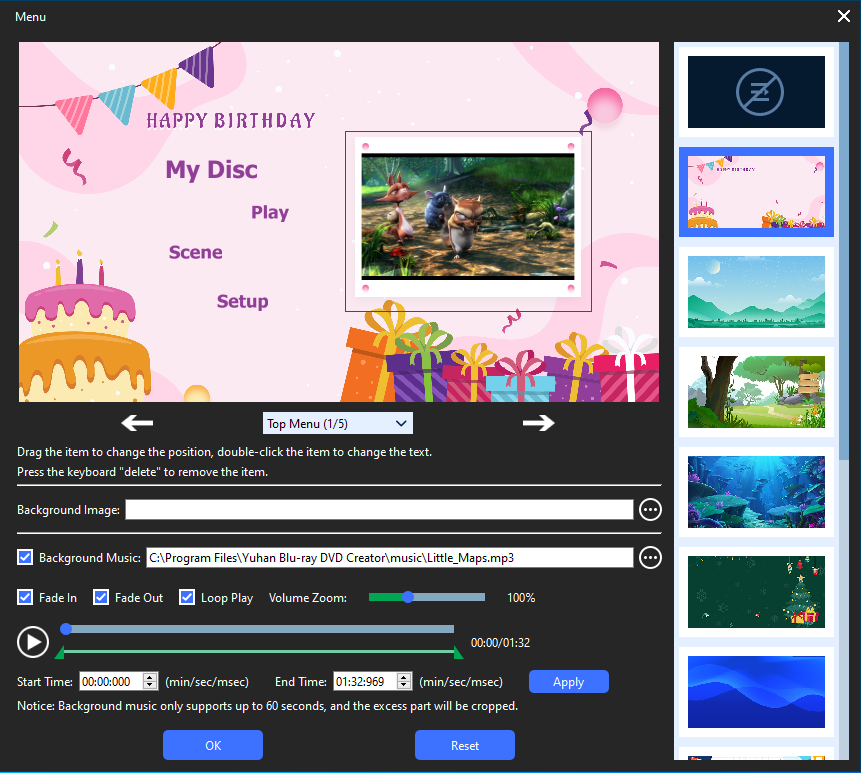Decrease the End Time value

point(404,686)
